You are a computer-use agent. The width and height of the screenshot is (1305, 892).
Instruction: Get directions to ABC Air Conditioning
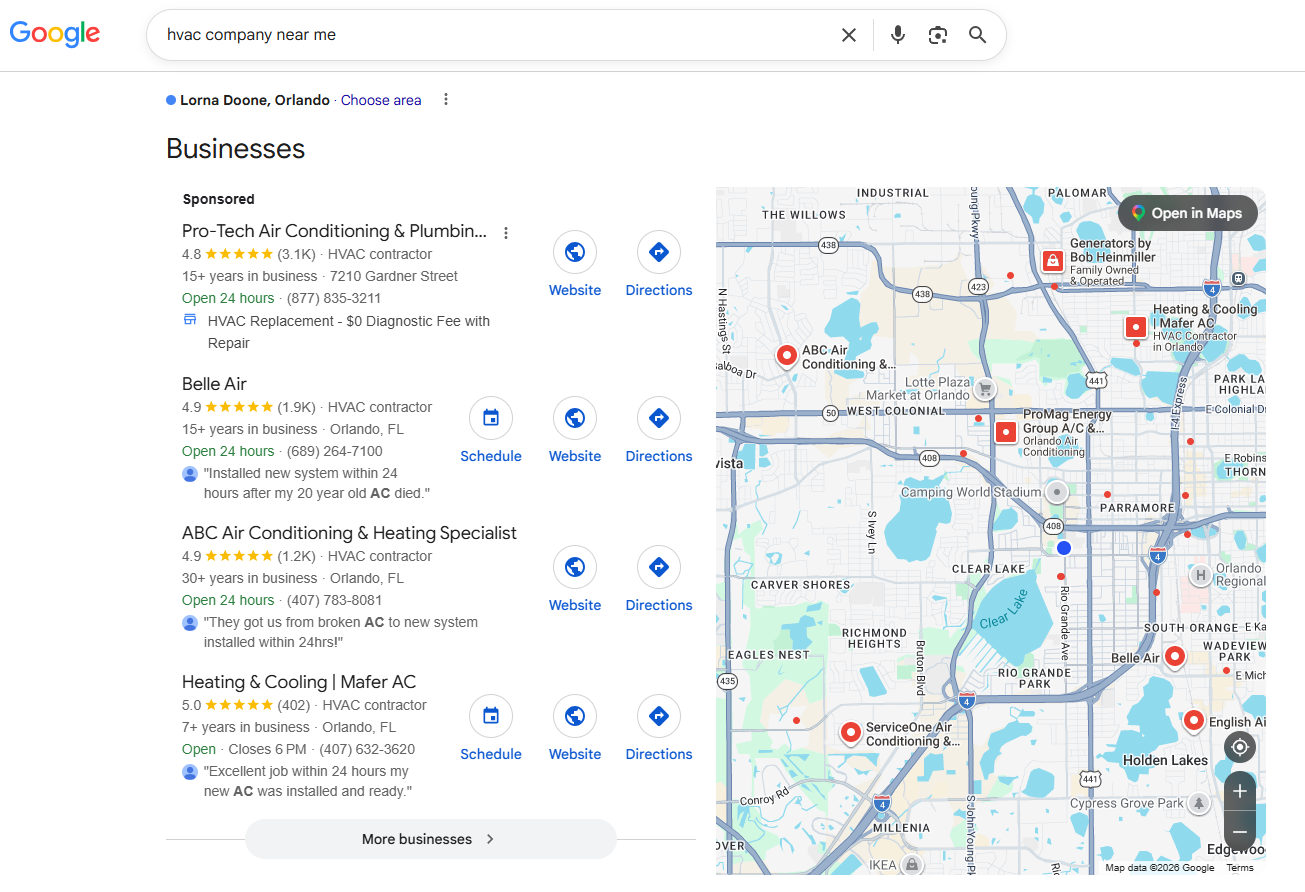pos(659,567)
